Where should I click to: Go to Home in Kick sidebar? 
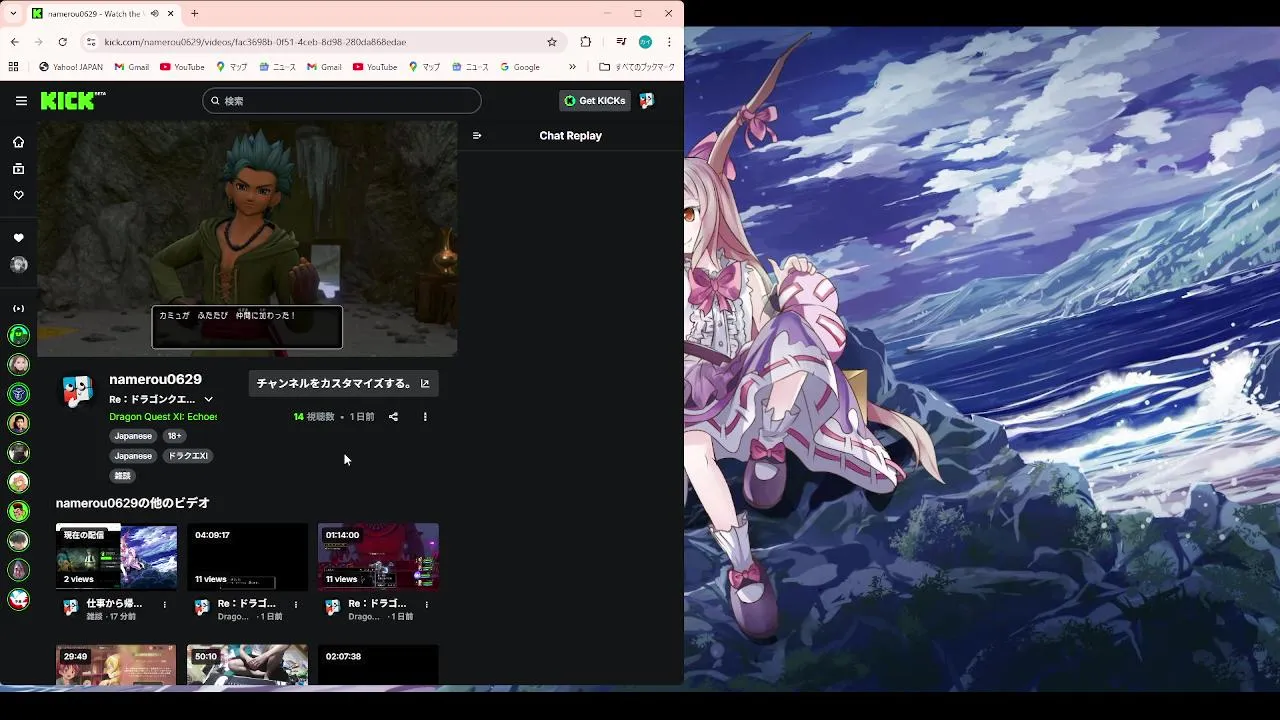click(18, 142)
